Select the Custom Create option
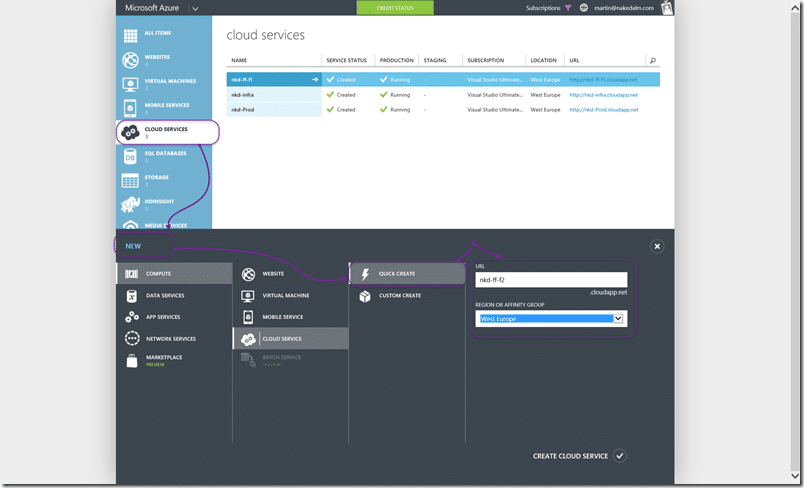Screen dimensions: 804x488 (x=407, y=295)
